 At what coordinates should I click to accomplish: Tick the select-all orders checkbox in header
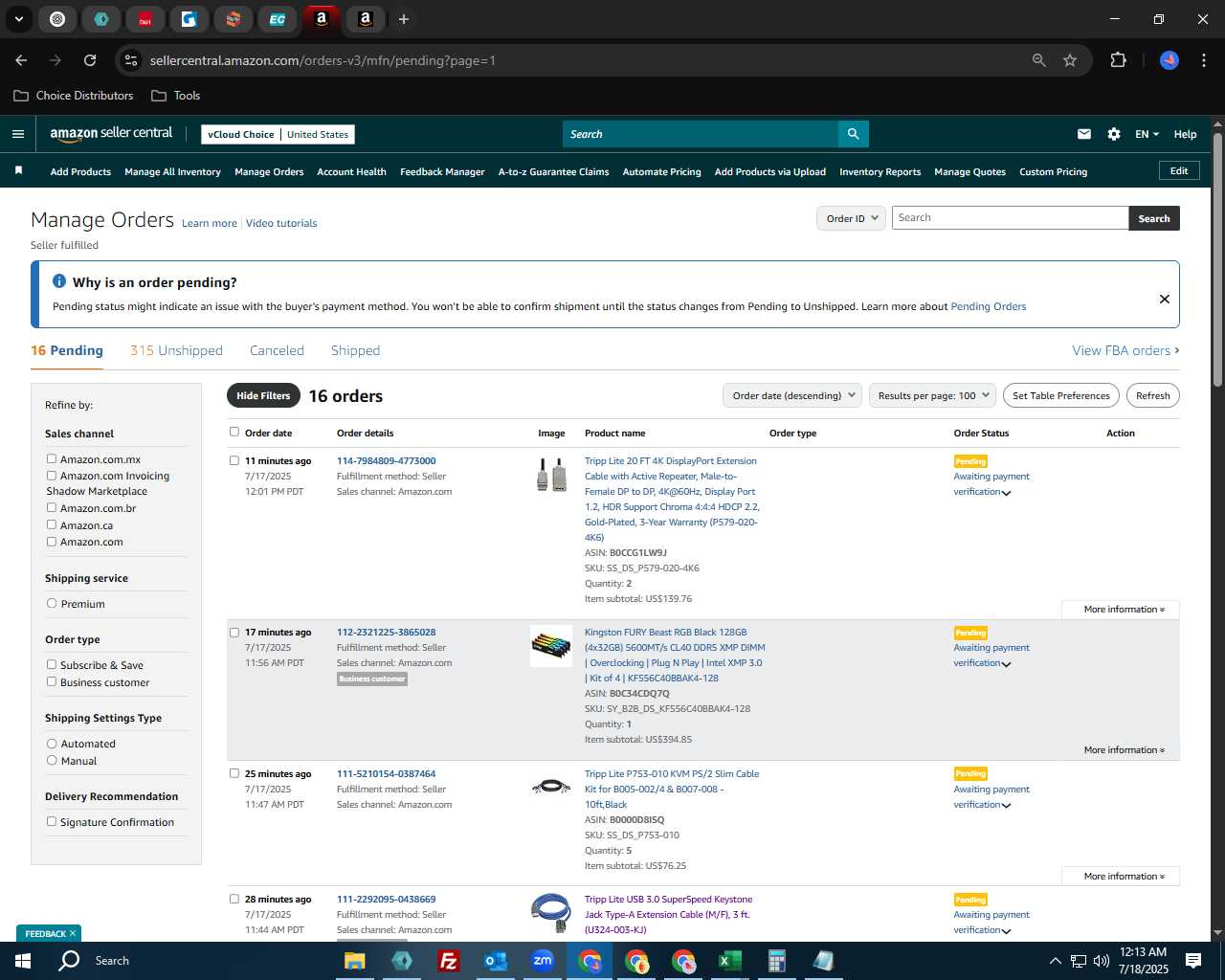tap(234, 432)
